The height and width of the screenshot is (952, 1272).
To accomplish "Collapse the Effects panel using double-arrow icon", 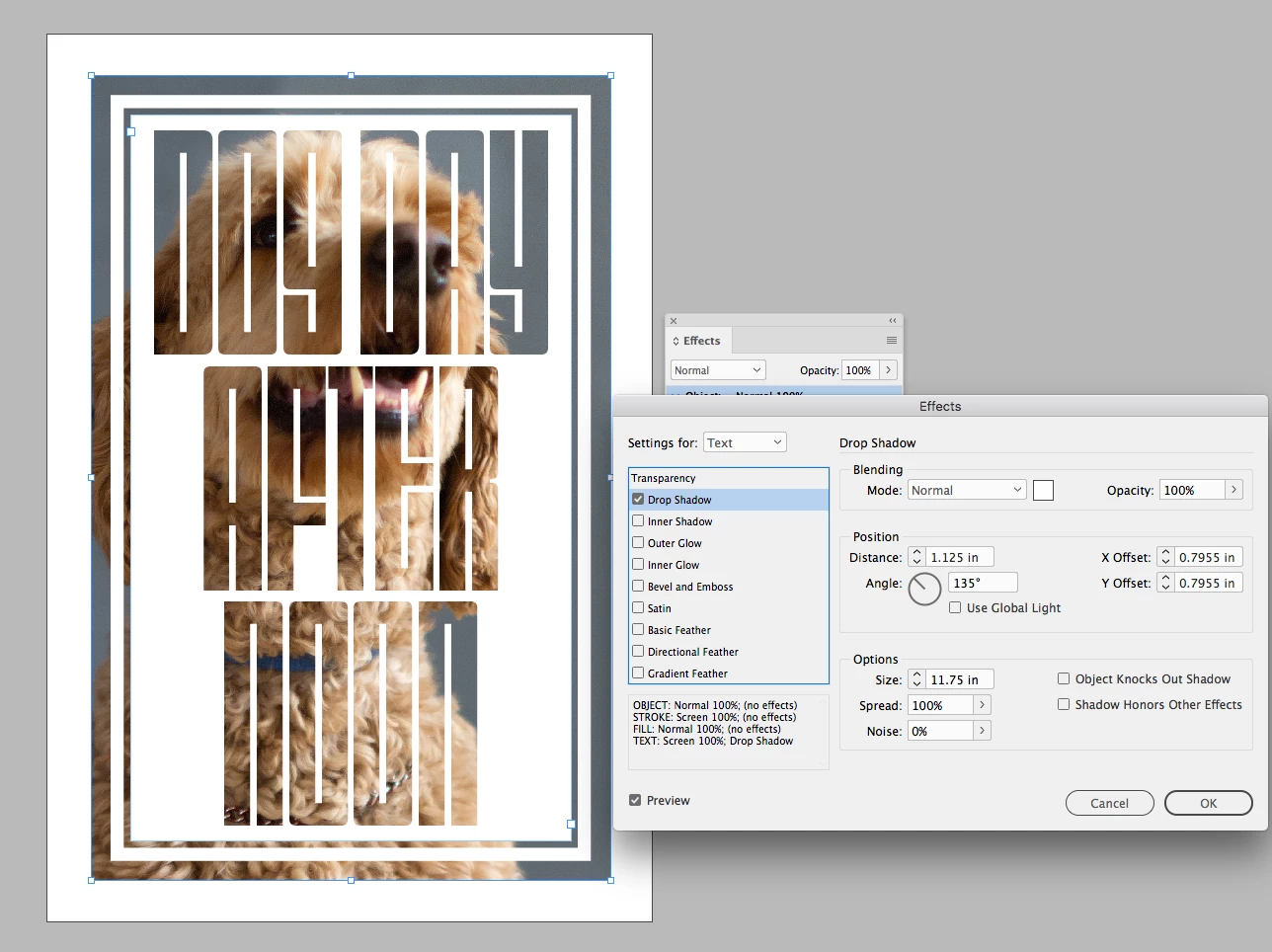I will (893, 321).
